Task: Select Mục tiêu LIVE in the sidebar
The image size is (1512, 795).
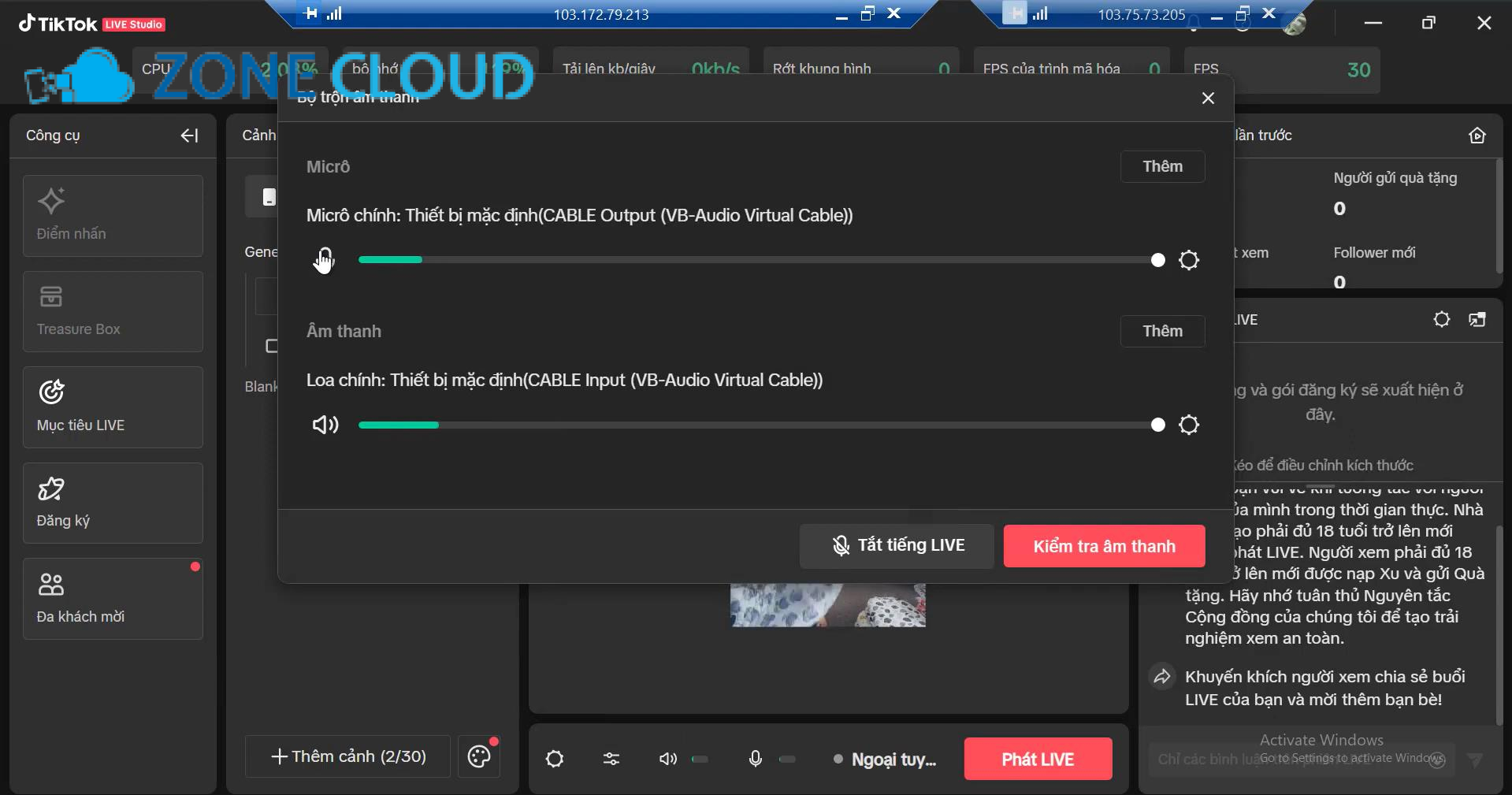Action: 113,407
